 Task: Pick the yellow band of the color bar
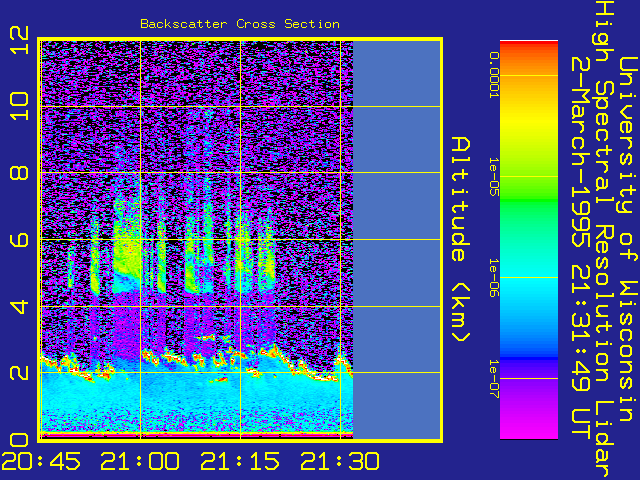529,120
